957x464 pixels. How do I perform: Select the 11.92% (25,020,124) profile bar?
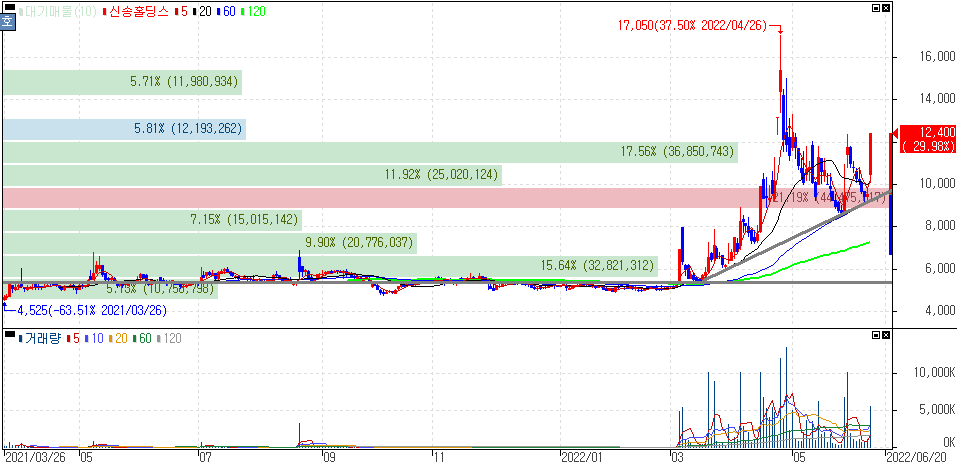(x=251, y=176)
